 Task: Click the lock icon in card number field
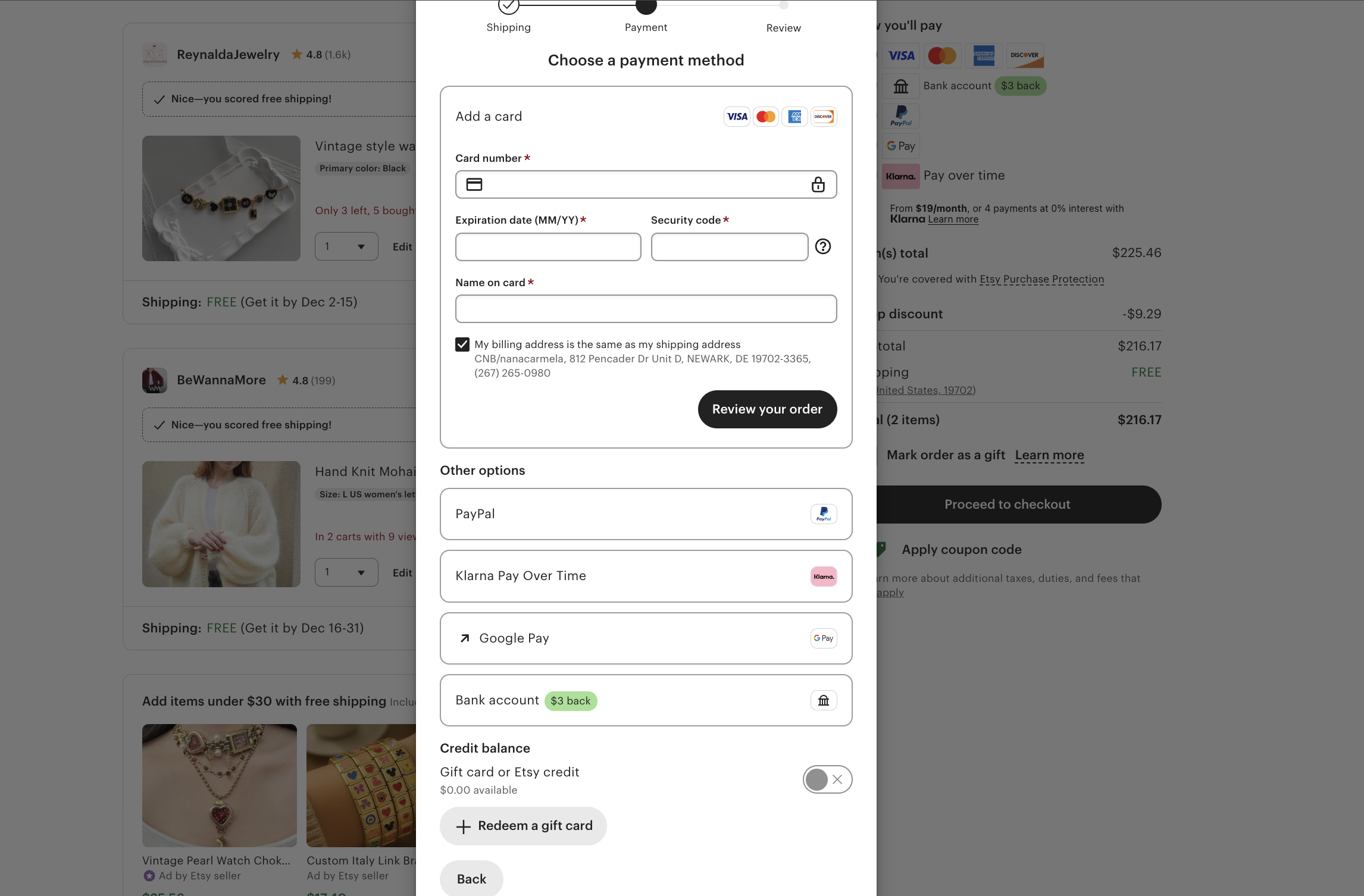(x=818, y=184)
